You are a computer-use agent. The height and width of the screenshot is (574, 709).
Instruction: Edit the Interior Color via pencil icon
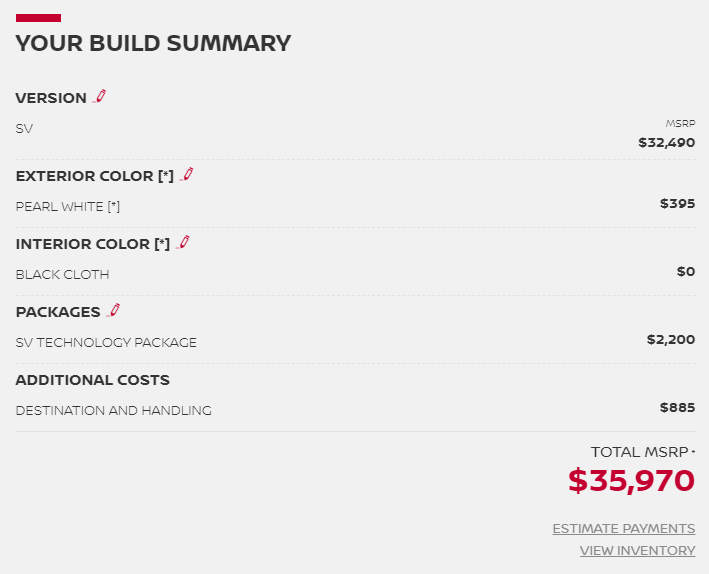182,243
